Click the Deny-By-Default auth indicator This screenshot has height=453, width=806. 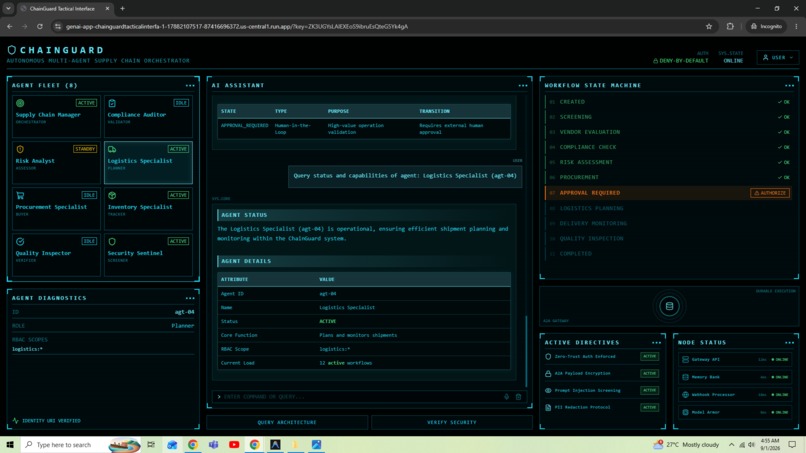[681, 61]
